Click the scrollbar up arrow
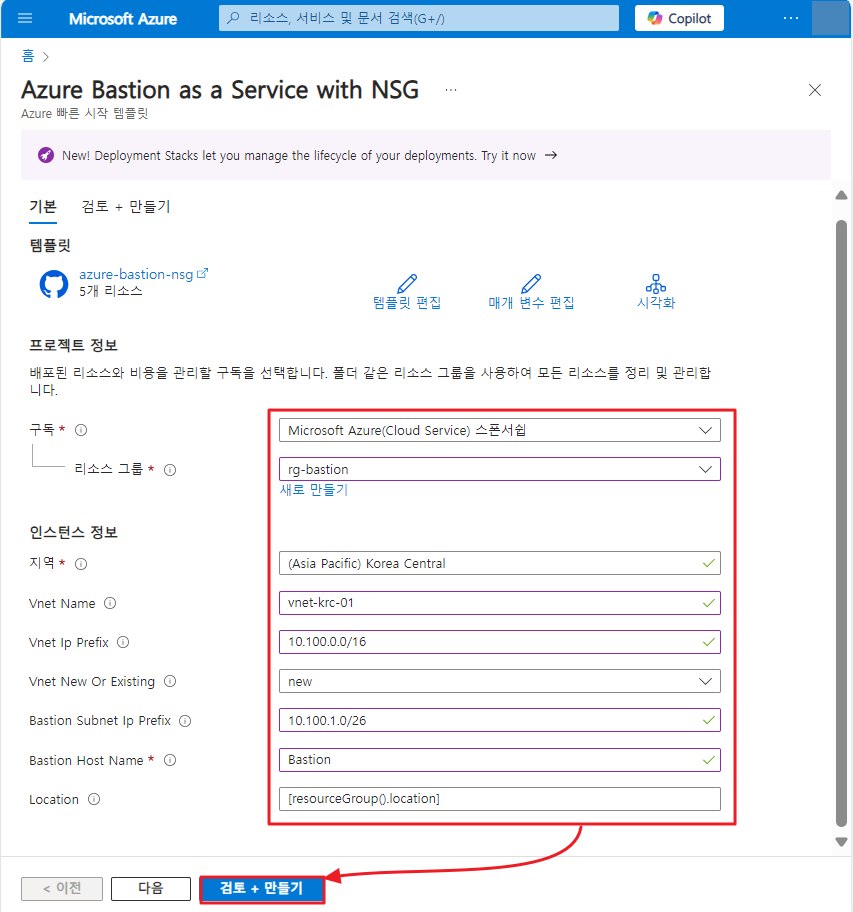The image size is (853, 912). coord(841,195)
